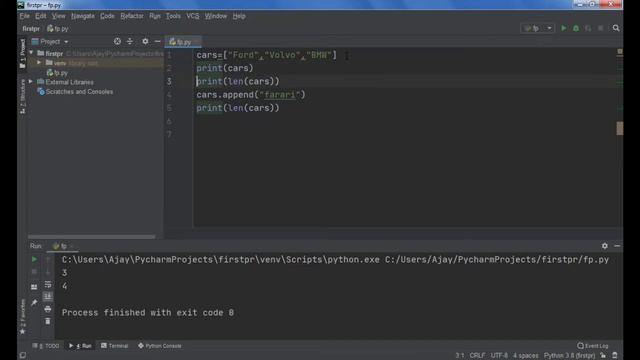Open the Code menu
The image size is (640, 360).
pos(107,16)
